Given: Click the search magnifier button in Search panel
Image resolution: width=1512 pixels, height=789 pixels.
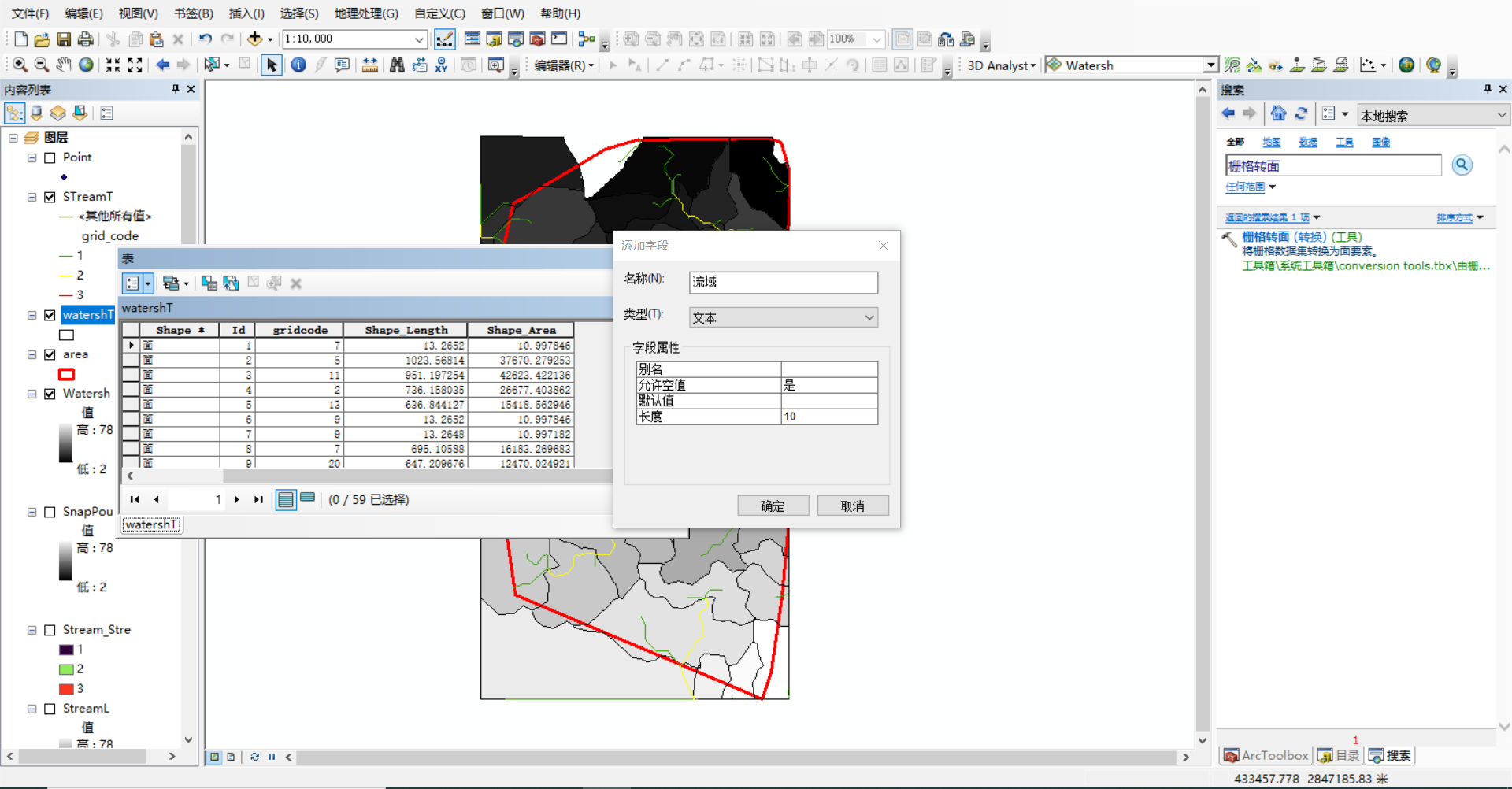Looking at the screenshot, I should [x=1462, y=165].
